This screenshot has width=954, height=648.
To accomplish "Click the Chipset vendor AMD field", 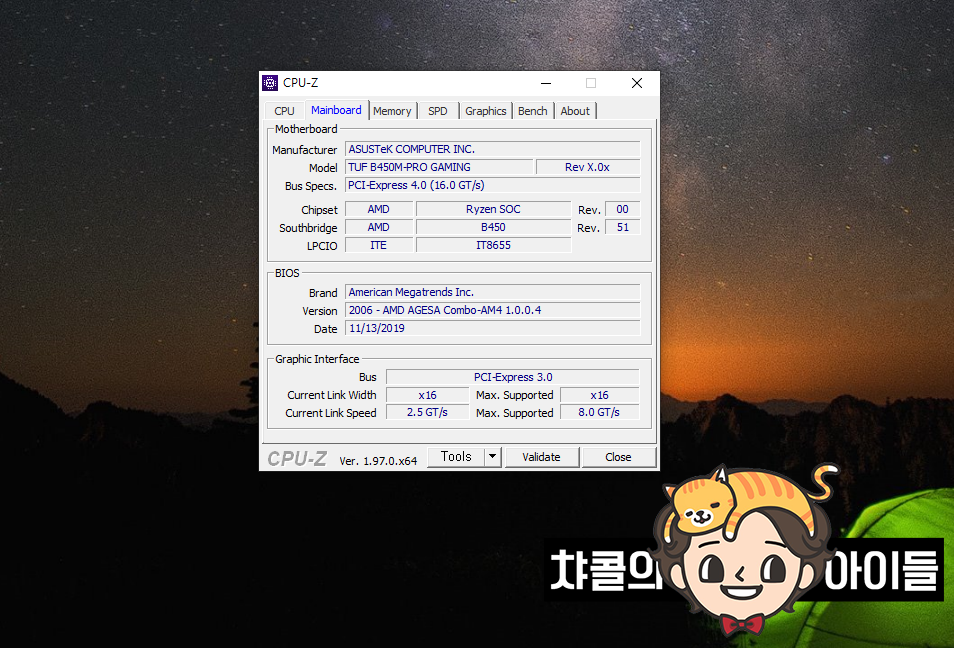I will [378, 209].
